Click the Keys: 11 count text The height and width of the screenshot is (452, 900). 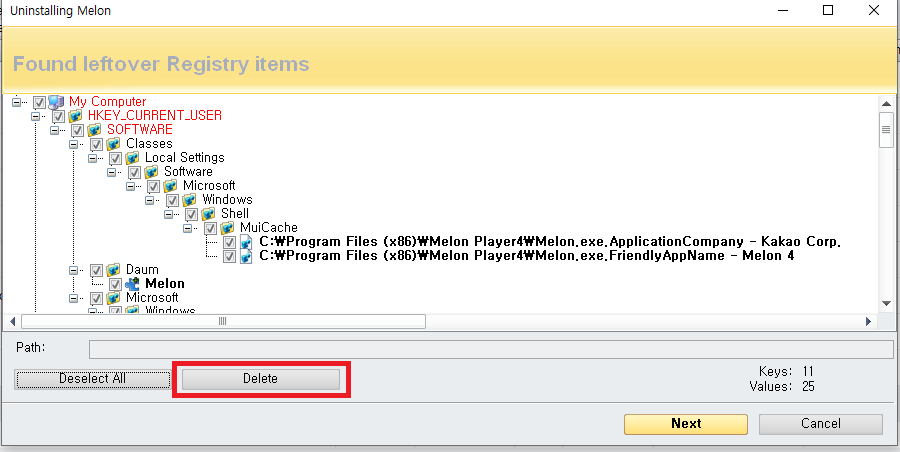click(x=786, y=372)
